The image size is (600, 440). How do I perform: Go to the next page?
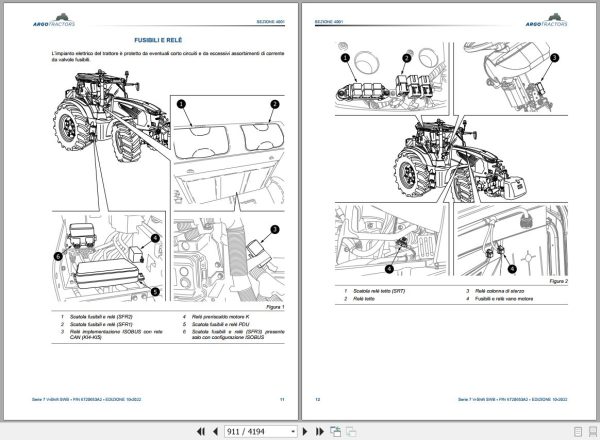[305, 432]
